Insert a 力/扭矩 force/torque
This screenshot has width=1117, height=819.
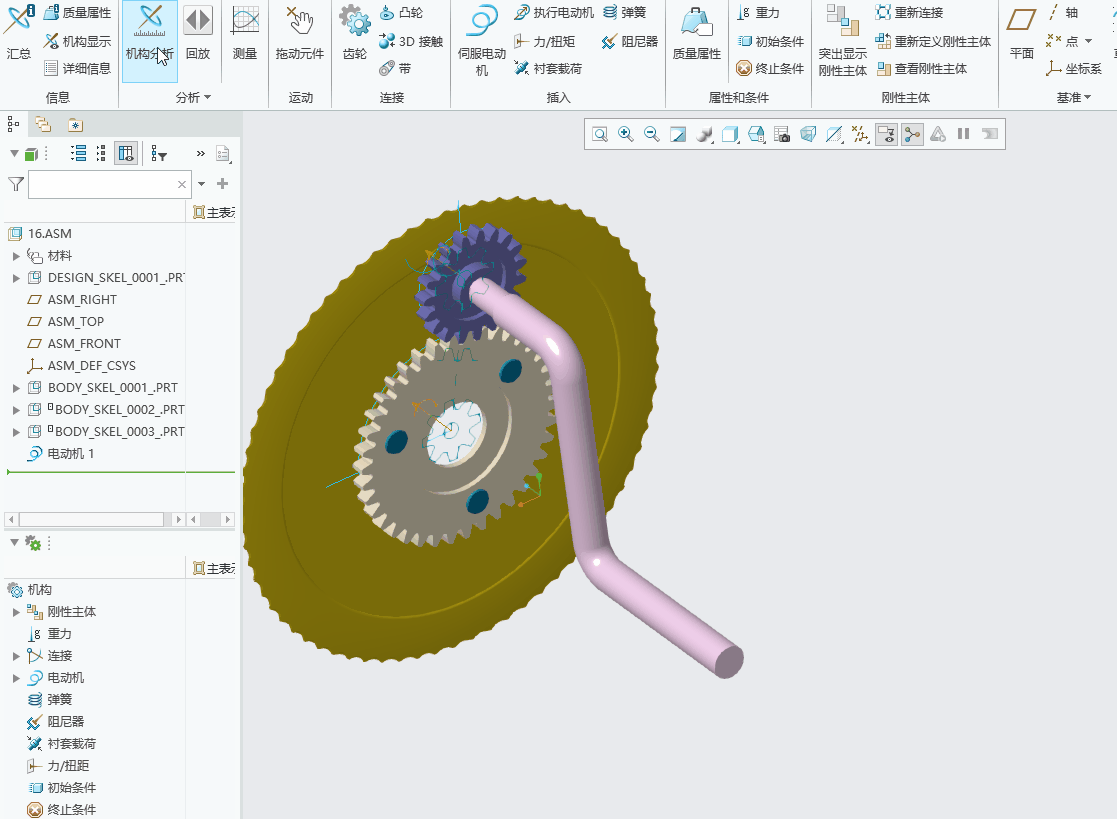click(x=544, y=41)
